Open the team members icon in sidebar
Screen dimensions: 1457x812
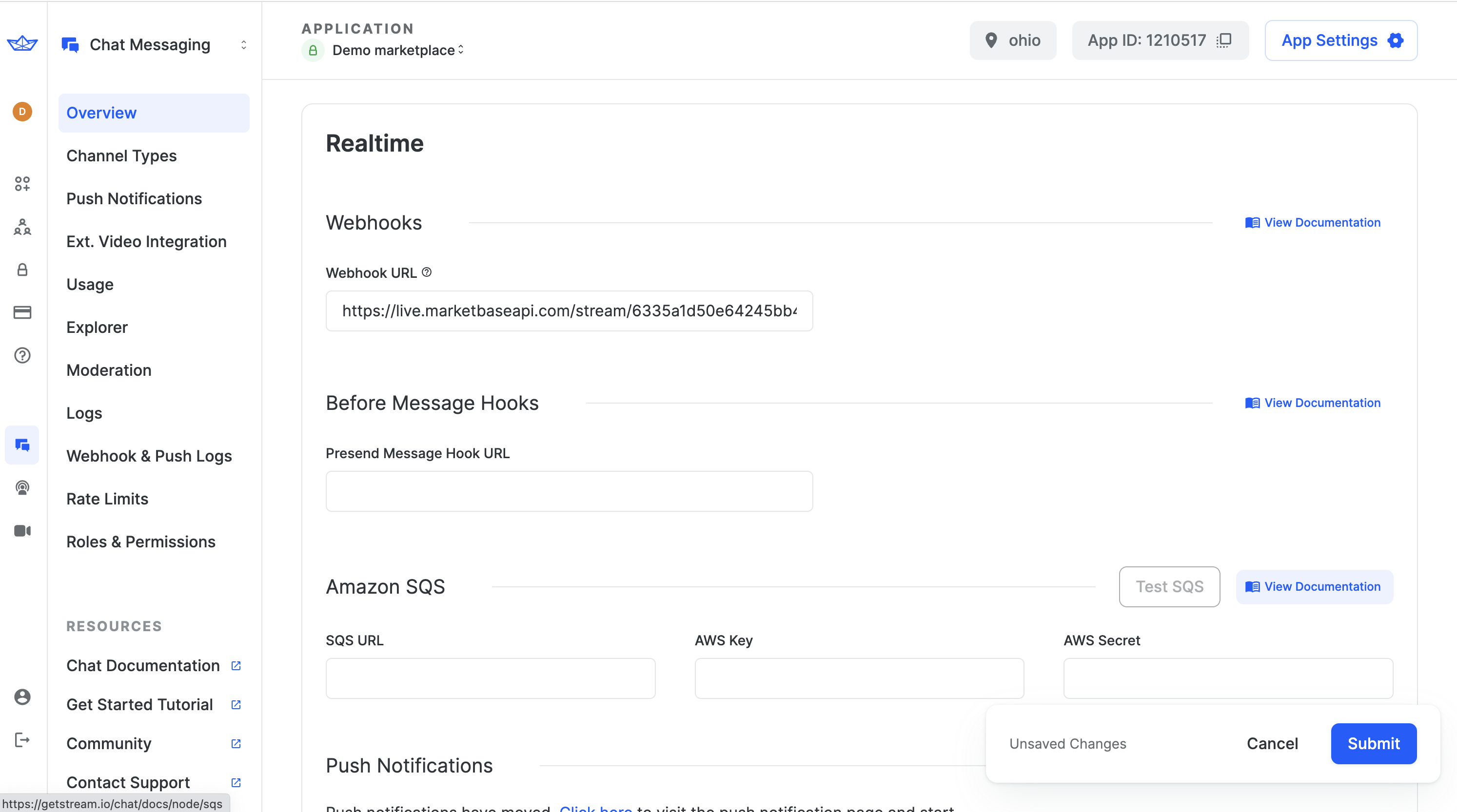click(22, 227)
